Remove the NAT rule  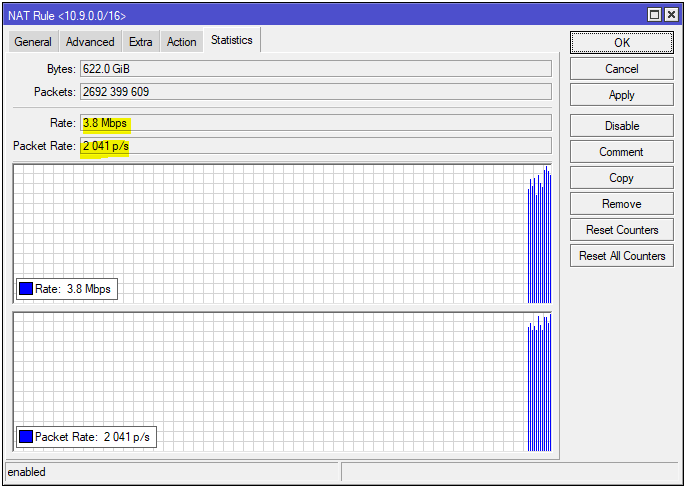tap(621, 204)
